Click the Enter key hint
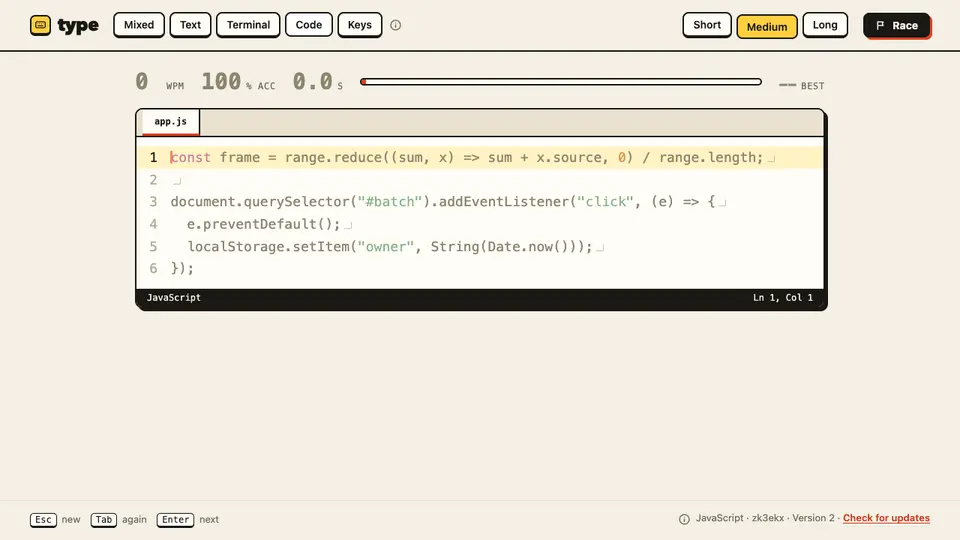The height and width of the screenshot is (540, 960). coord(175,520)
